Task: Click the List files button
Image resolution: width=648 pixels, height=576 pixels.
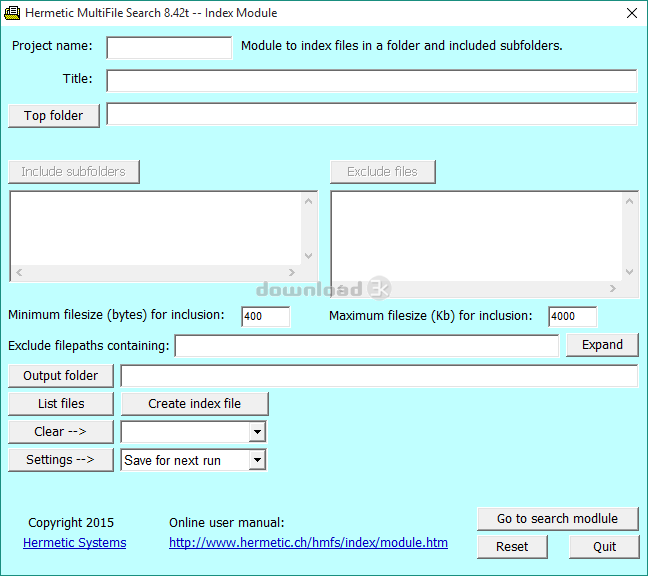Action: click(61, 404)
